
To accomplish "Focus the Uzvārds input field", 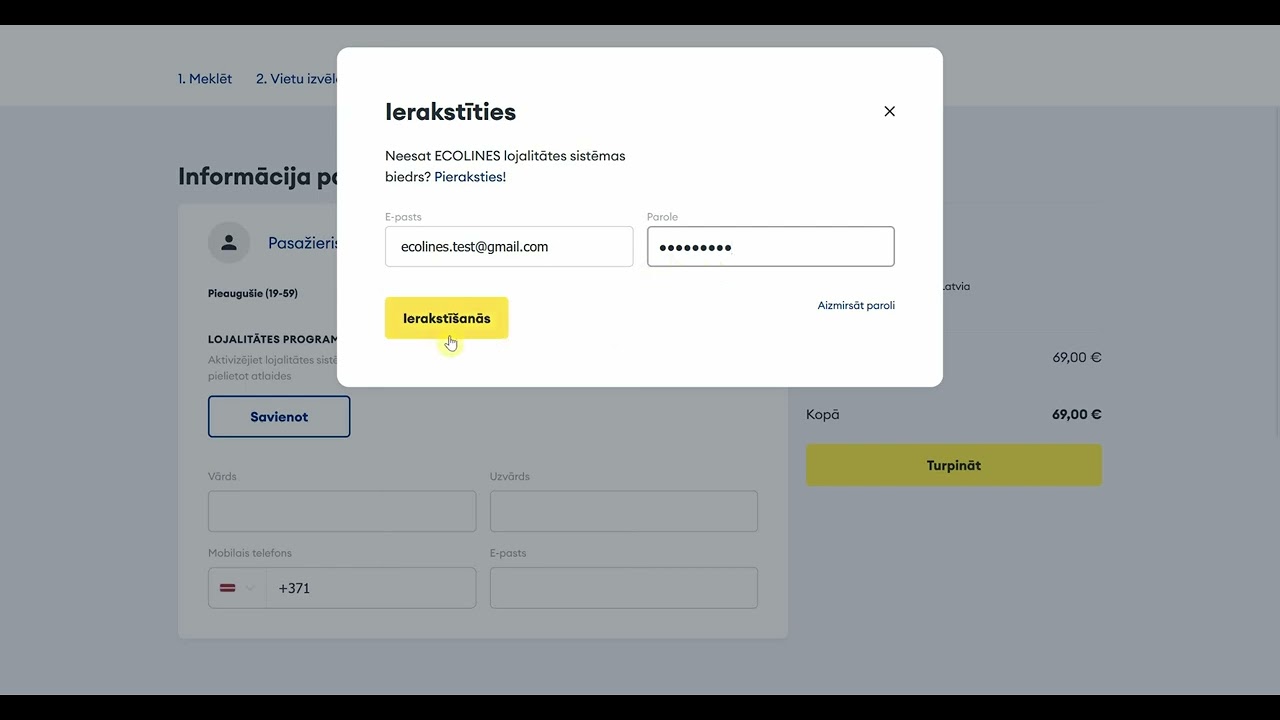I will (x=624, y=511).
